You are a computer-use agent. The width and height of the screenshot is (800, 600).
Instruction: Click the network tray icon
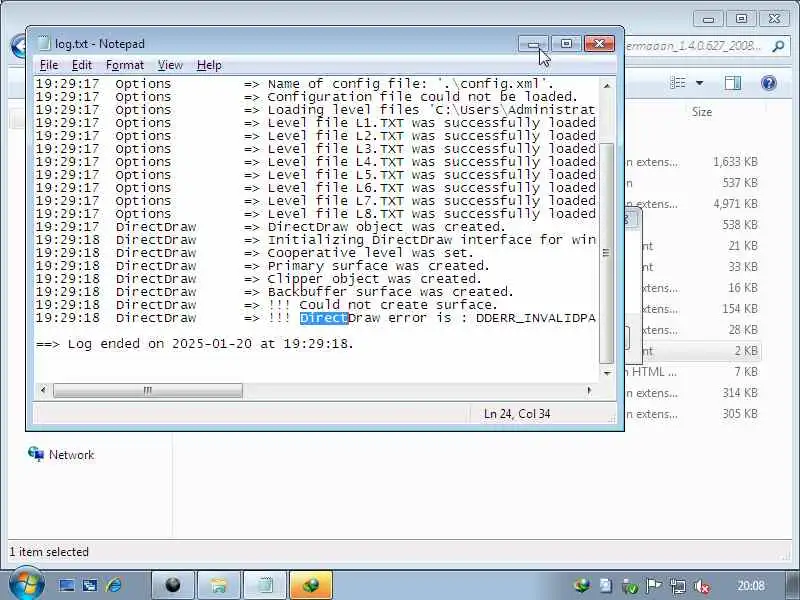(678, 586)
